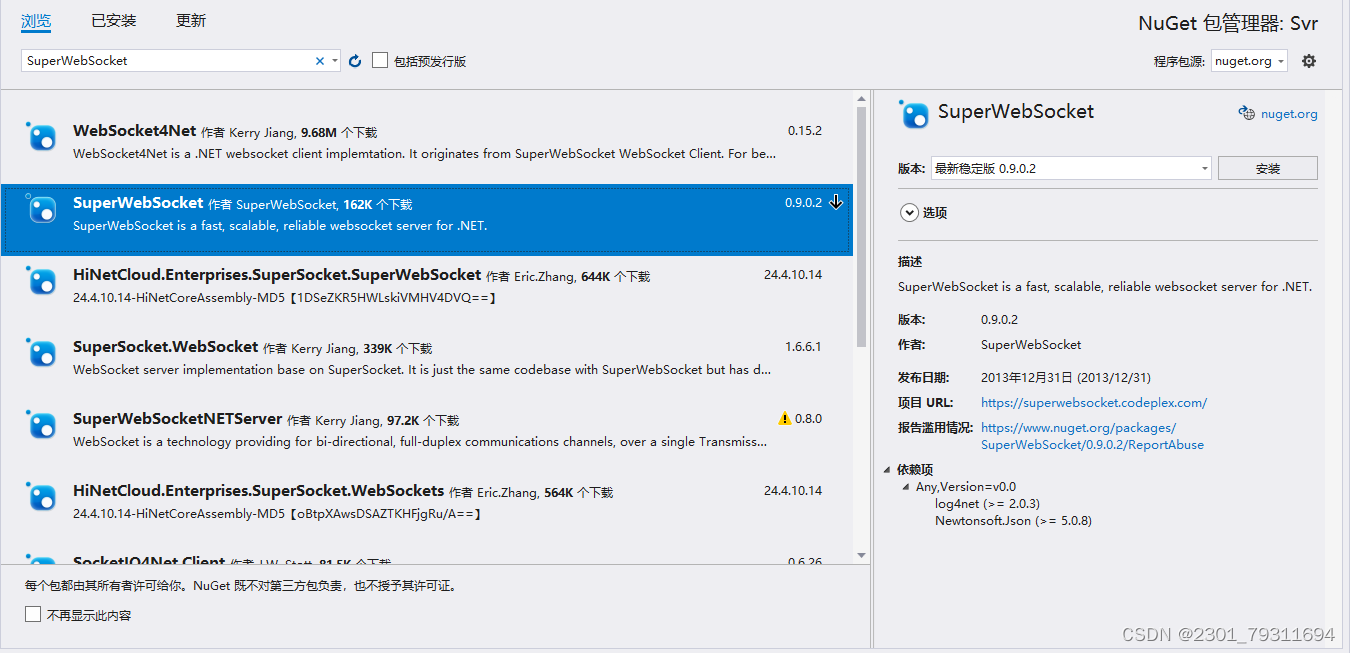Select SuperWebSocketNETServer package title

click(x=178, y=419)
